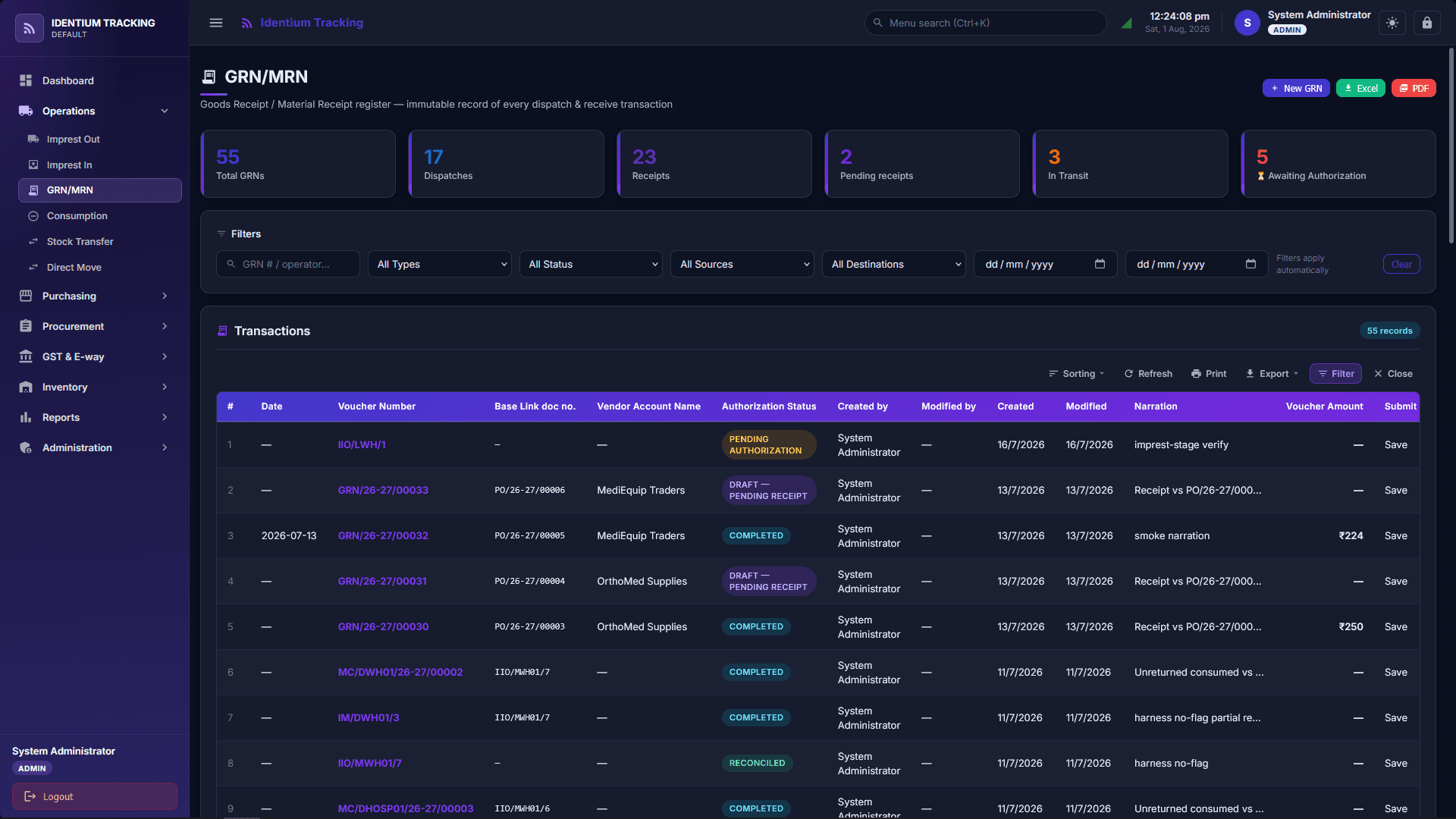Open the start date calendar picker icon

pos(1100,264)
